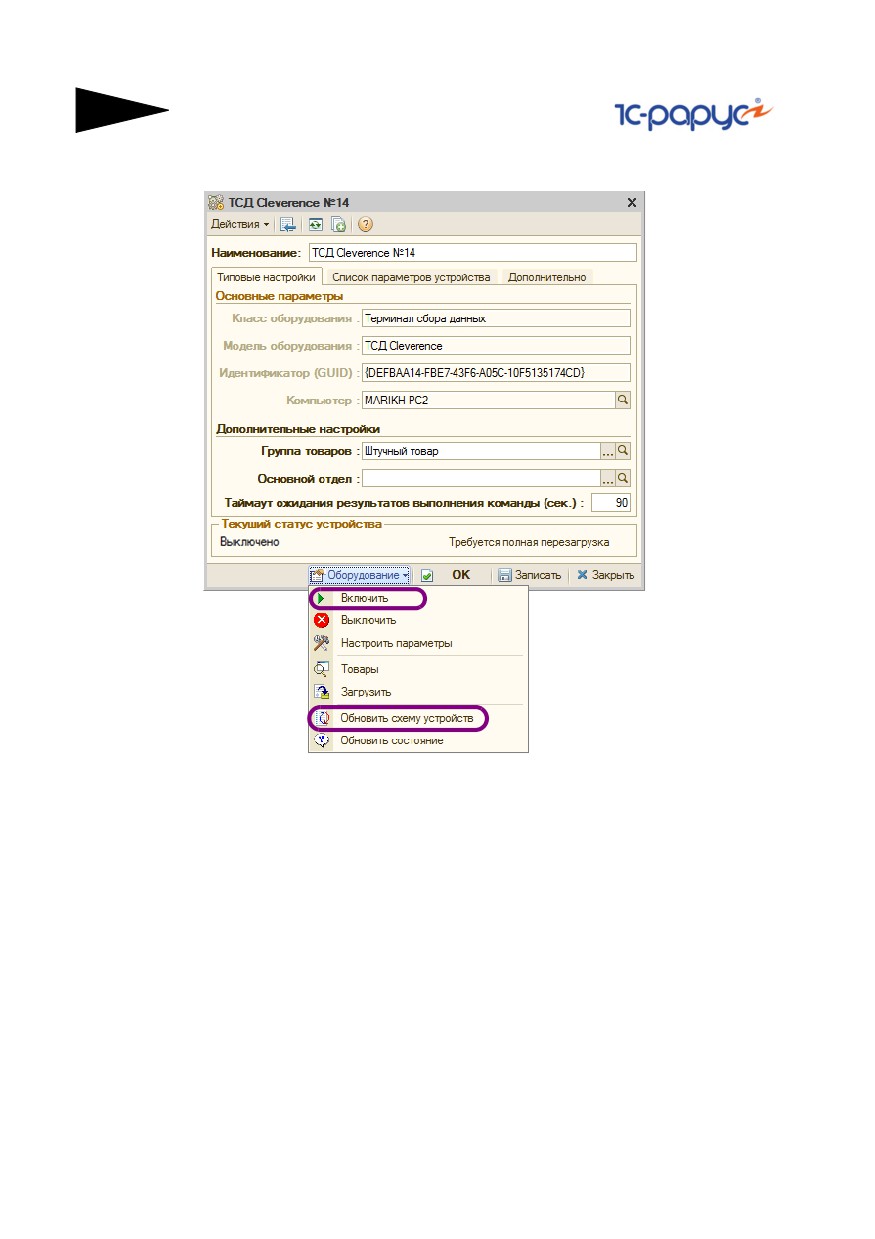Viewport: 875px width, 1239px height.
Task: Click the magnifier icon next to Основной отдел
Action: tap(623, 478)
